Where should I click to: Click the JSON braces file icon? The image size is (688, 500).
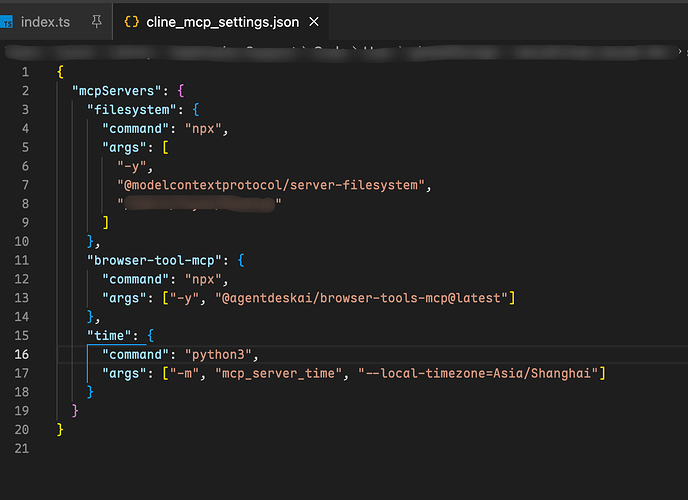(131, 22)
